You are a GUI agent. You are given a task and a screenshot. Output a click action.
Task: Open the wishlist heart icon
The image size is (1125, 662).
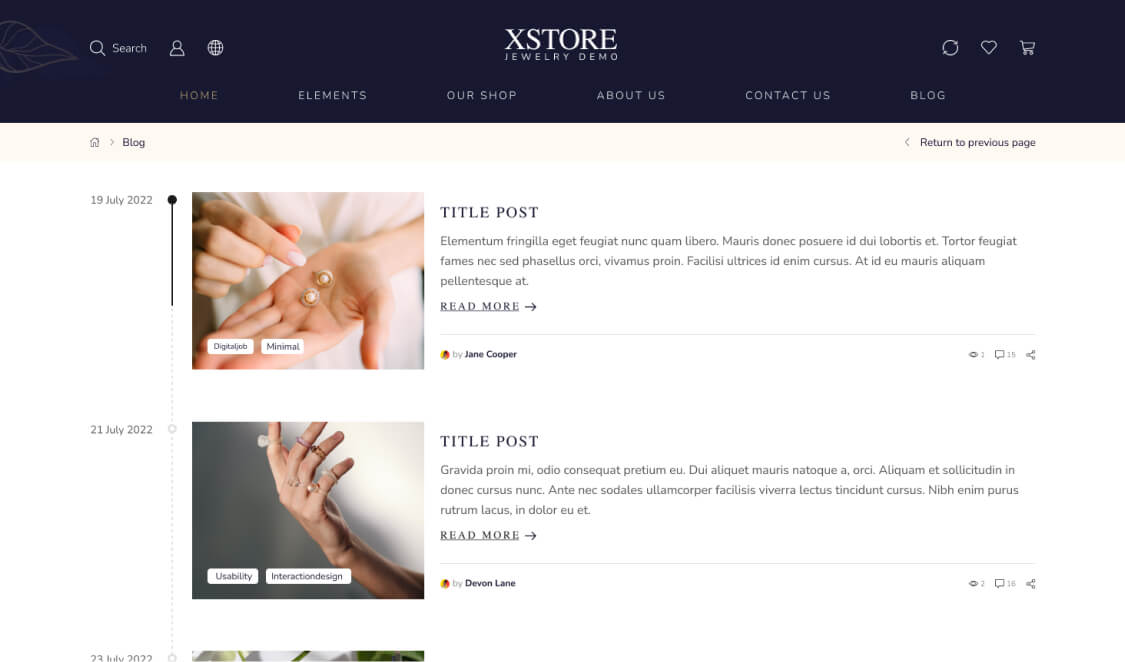[x=989, y=47]
